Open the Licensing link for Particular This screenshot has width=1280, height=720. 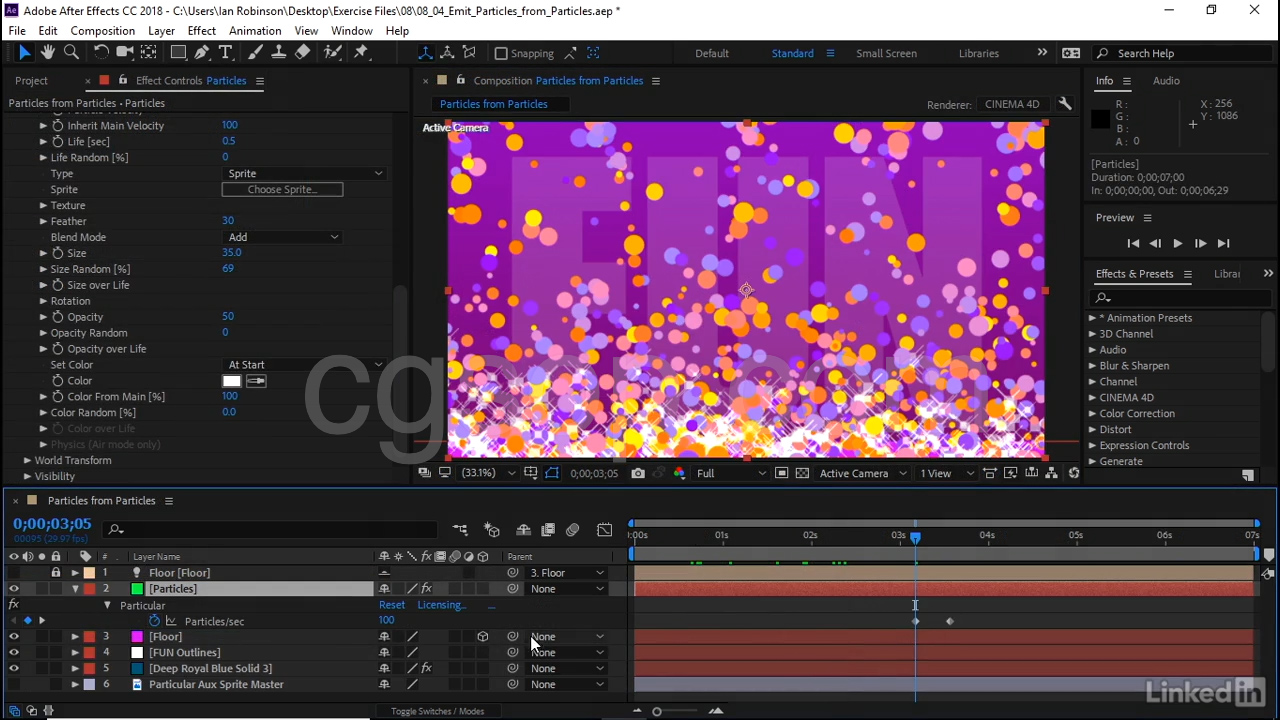(442, 605)
